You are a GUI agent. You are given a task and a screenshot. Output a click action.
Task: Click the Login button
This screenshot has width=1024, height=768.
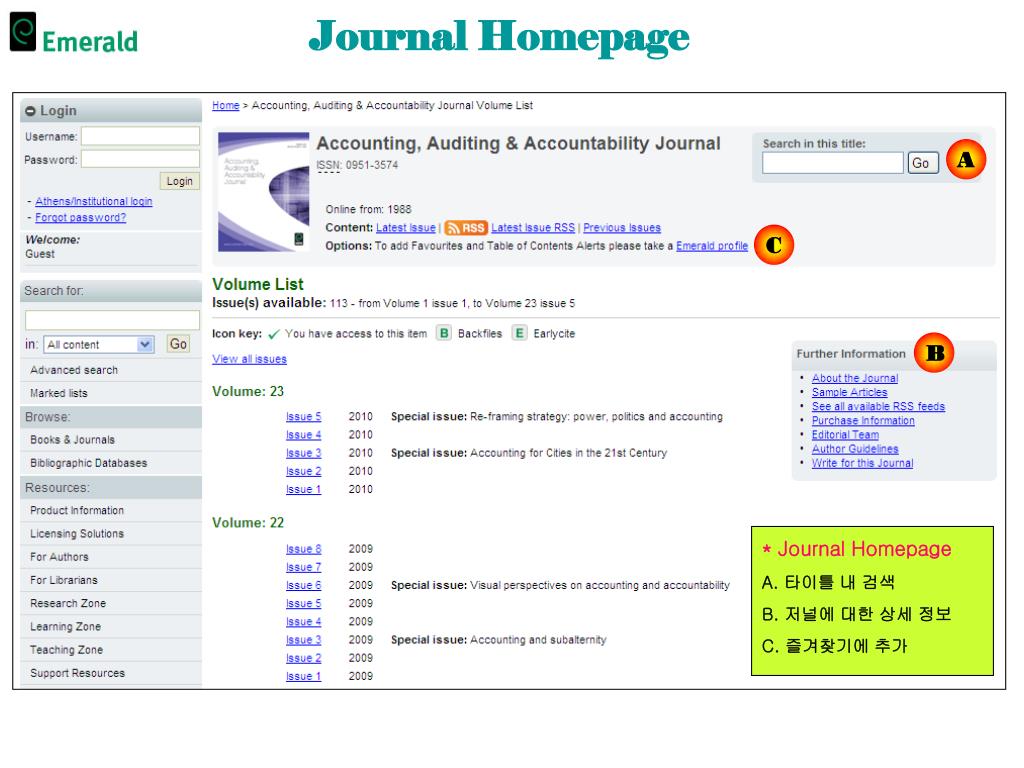pyautogui.click(x=179, y=181)
